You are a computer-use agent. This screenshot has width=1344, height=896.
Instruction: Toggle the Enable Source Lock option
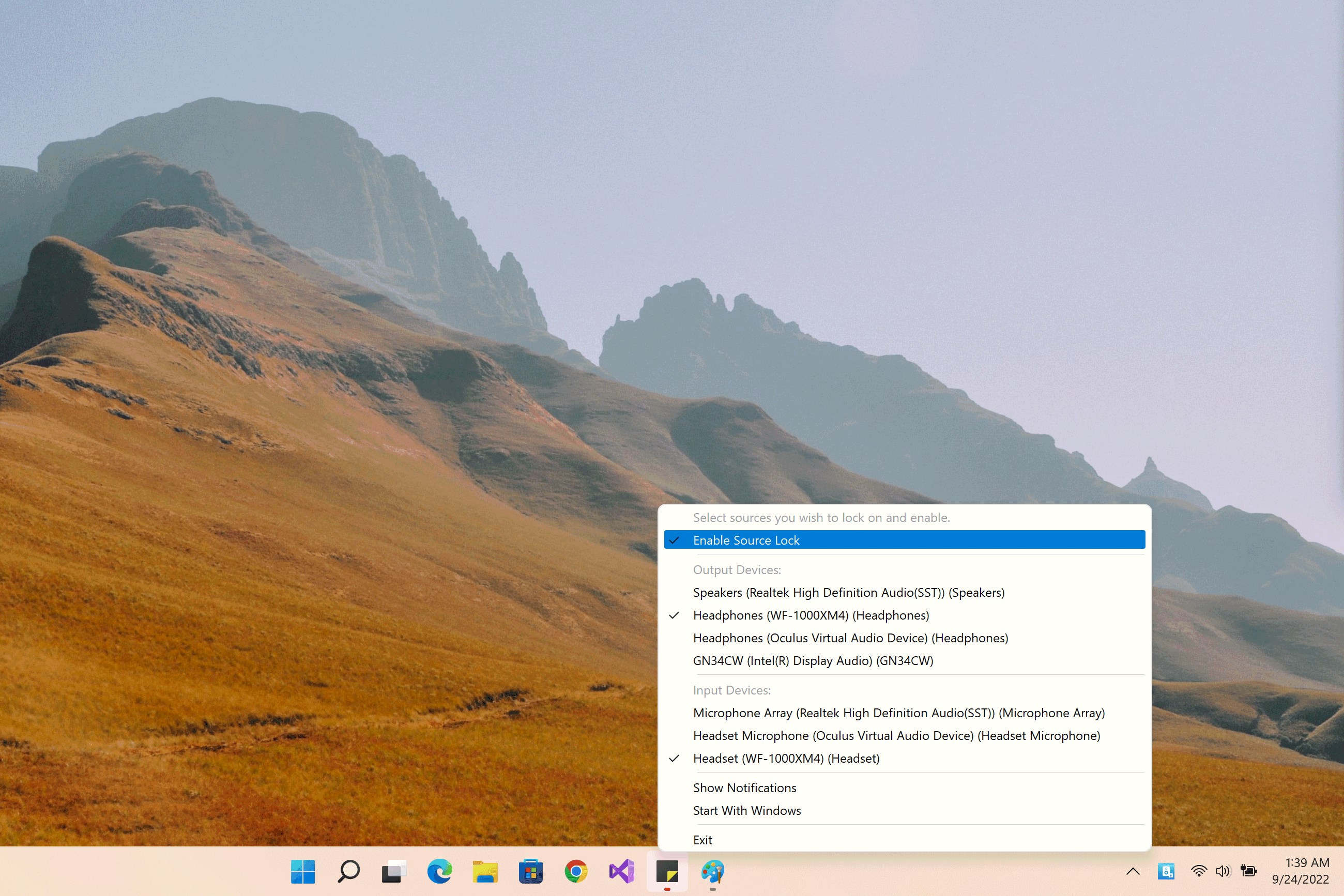pos(905,540)
